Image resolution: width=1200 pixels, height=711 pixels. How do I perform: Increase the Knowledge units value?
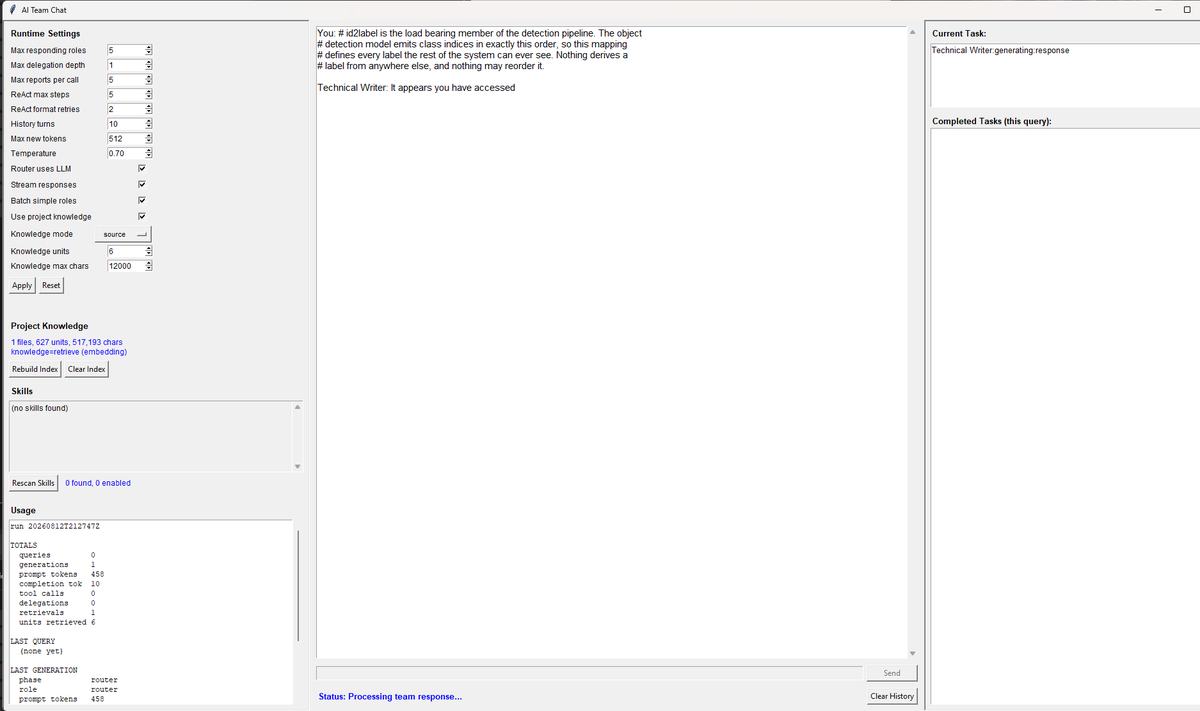coord(148,248)
